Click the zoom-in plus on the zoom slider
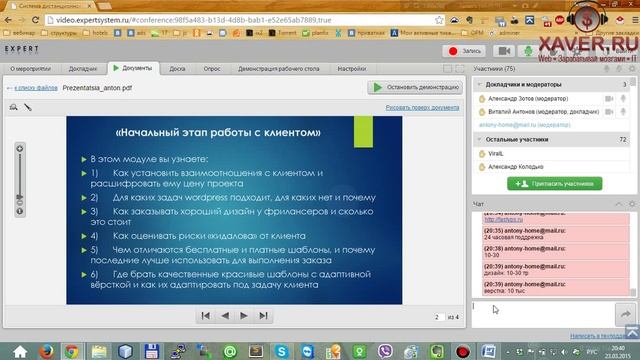Viewport: 640px width, 360px height. [x=20, y=149]
